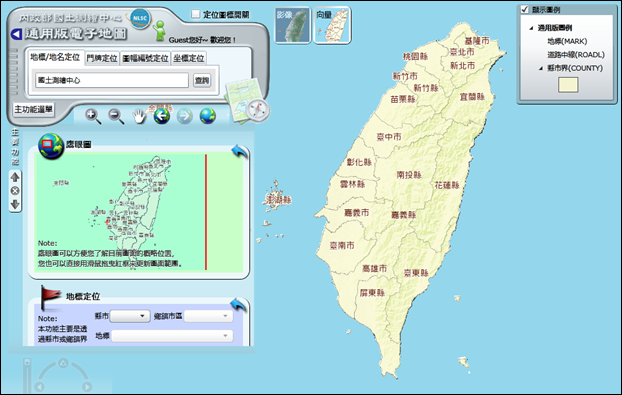Click 彰化縣 label on the map
Screen dimensions: 622x395
[359, 162]
